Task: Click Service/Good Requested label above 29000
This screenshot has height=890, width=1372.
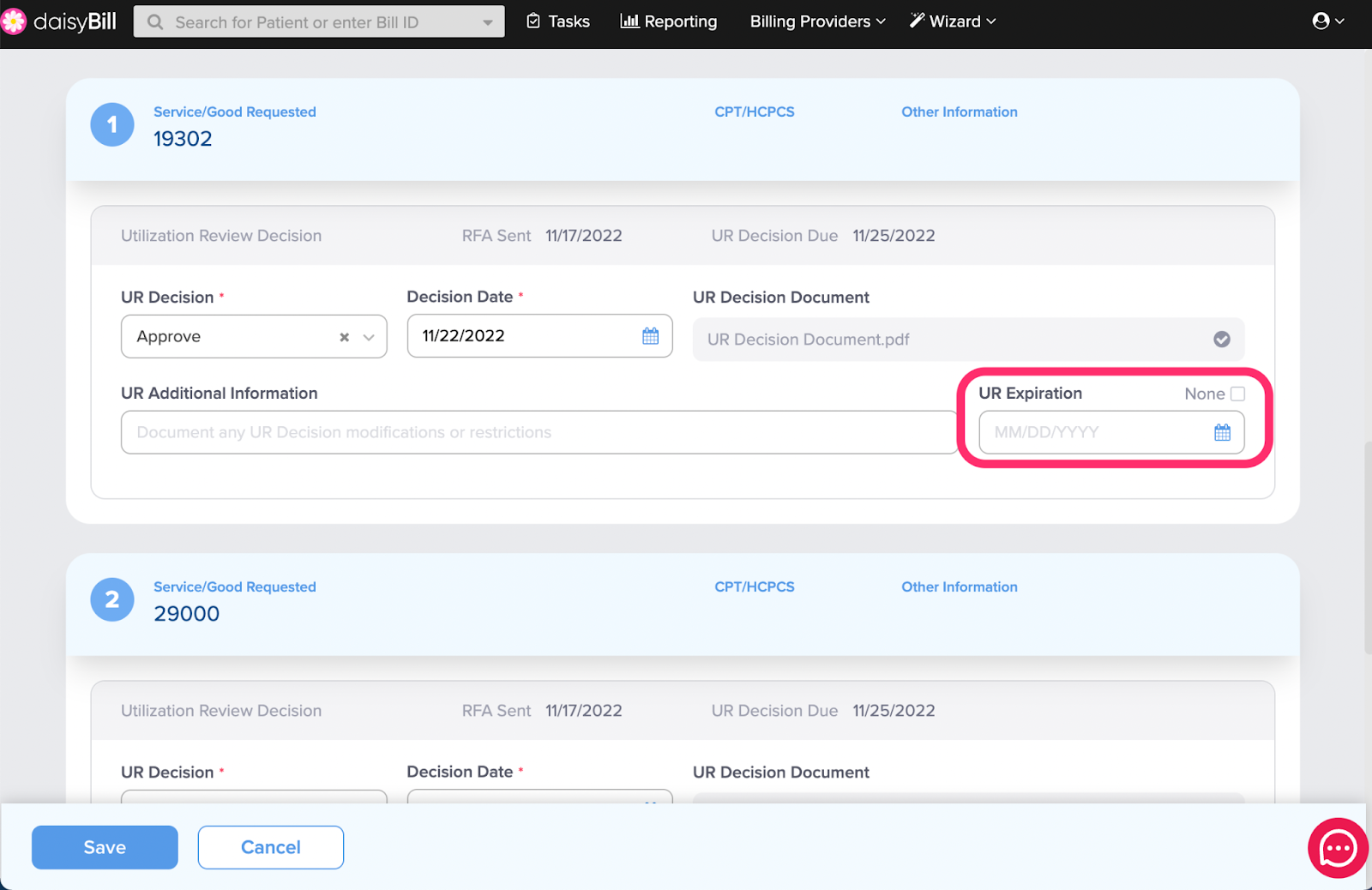Action: pos(235,586)
